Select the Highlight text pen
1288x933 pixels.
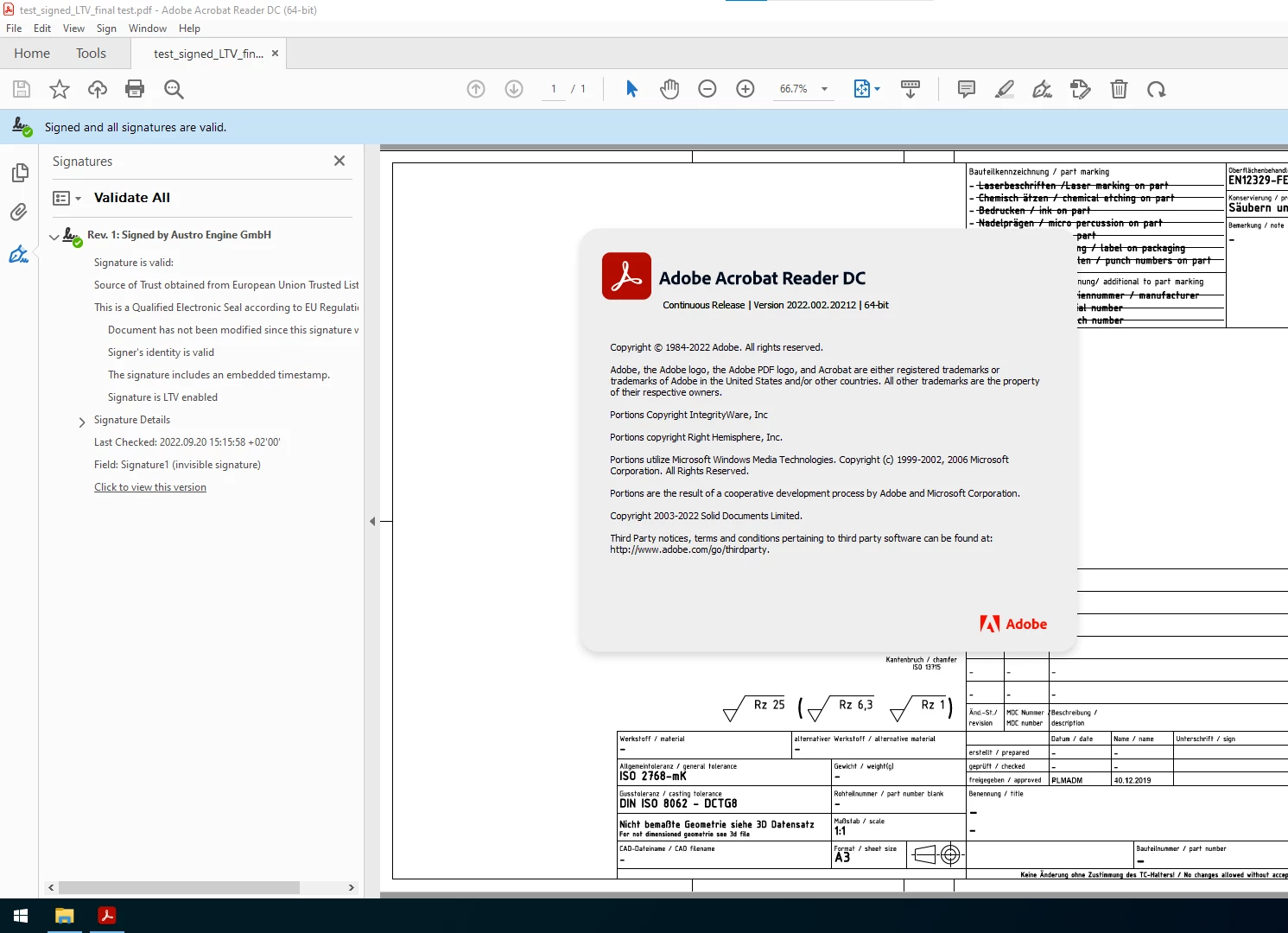(x=1005, y=89)
